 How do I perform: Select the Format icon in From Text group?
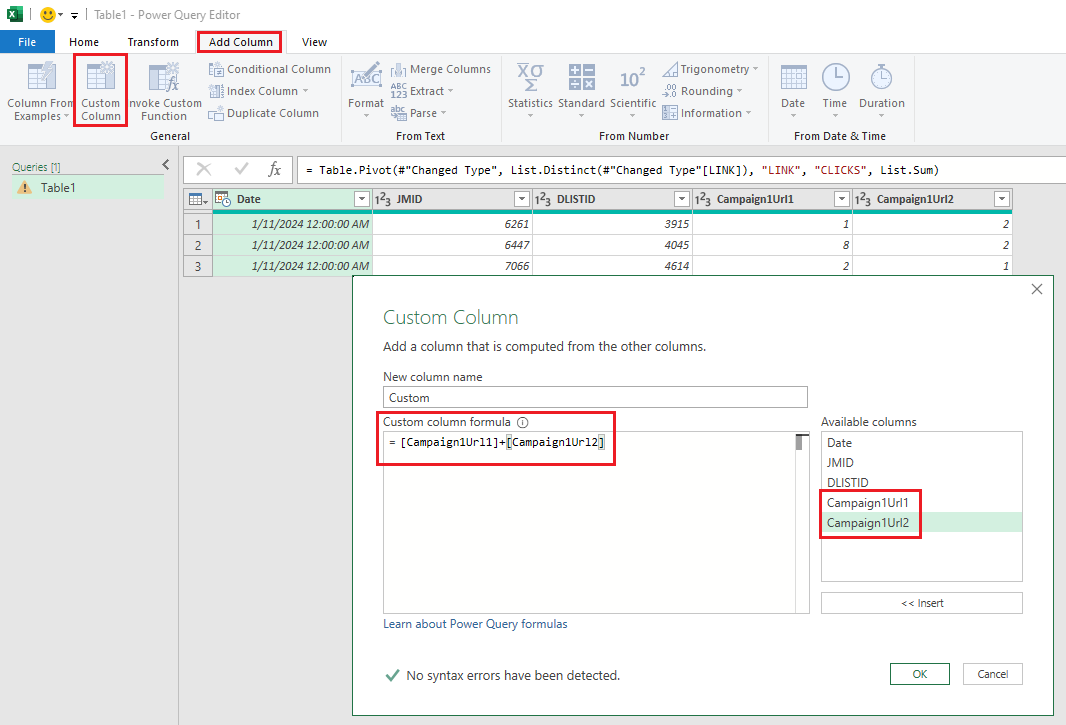[365, 90]
